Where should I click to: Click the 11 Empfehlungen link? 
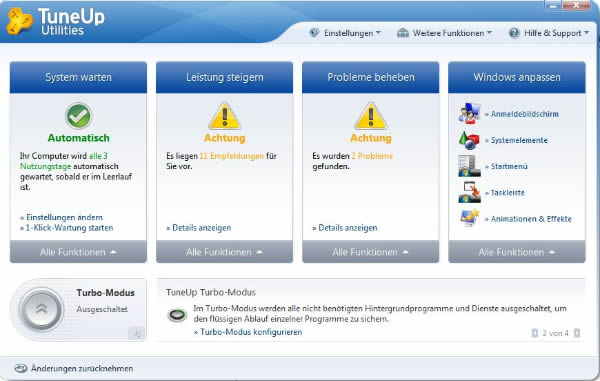[x=232, y=156]
